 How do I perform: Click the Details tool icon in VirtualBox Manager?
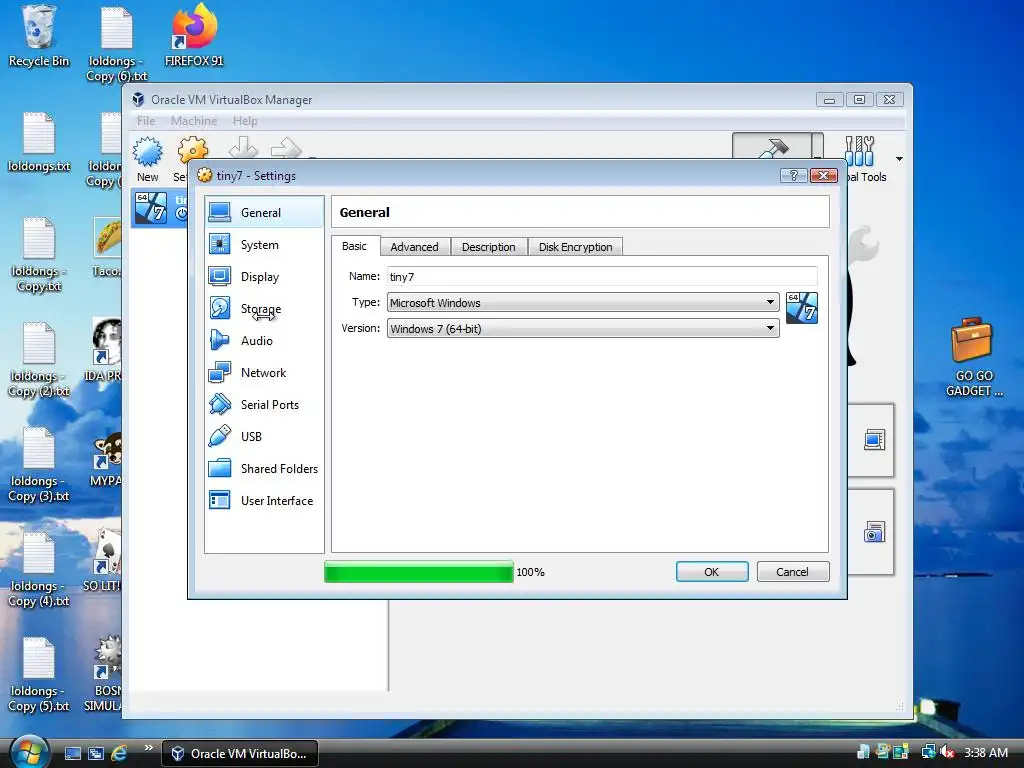click(x=874, y=440)
